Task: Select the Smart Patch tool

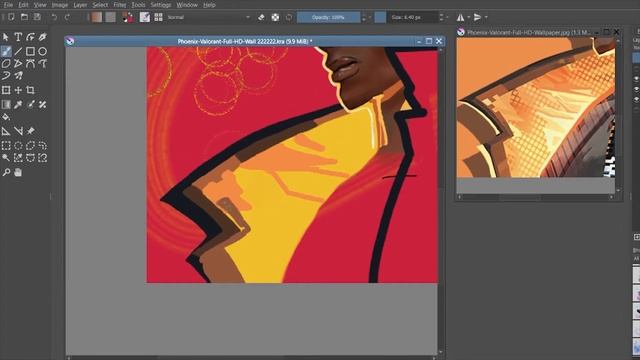Action: 42,105
